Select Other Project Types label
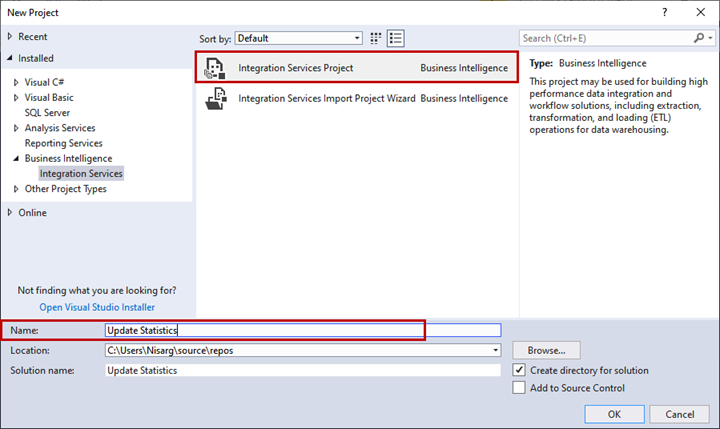The height and width of the screenshot is (429, 720). click(65, 189)
